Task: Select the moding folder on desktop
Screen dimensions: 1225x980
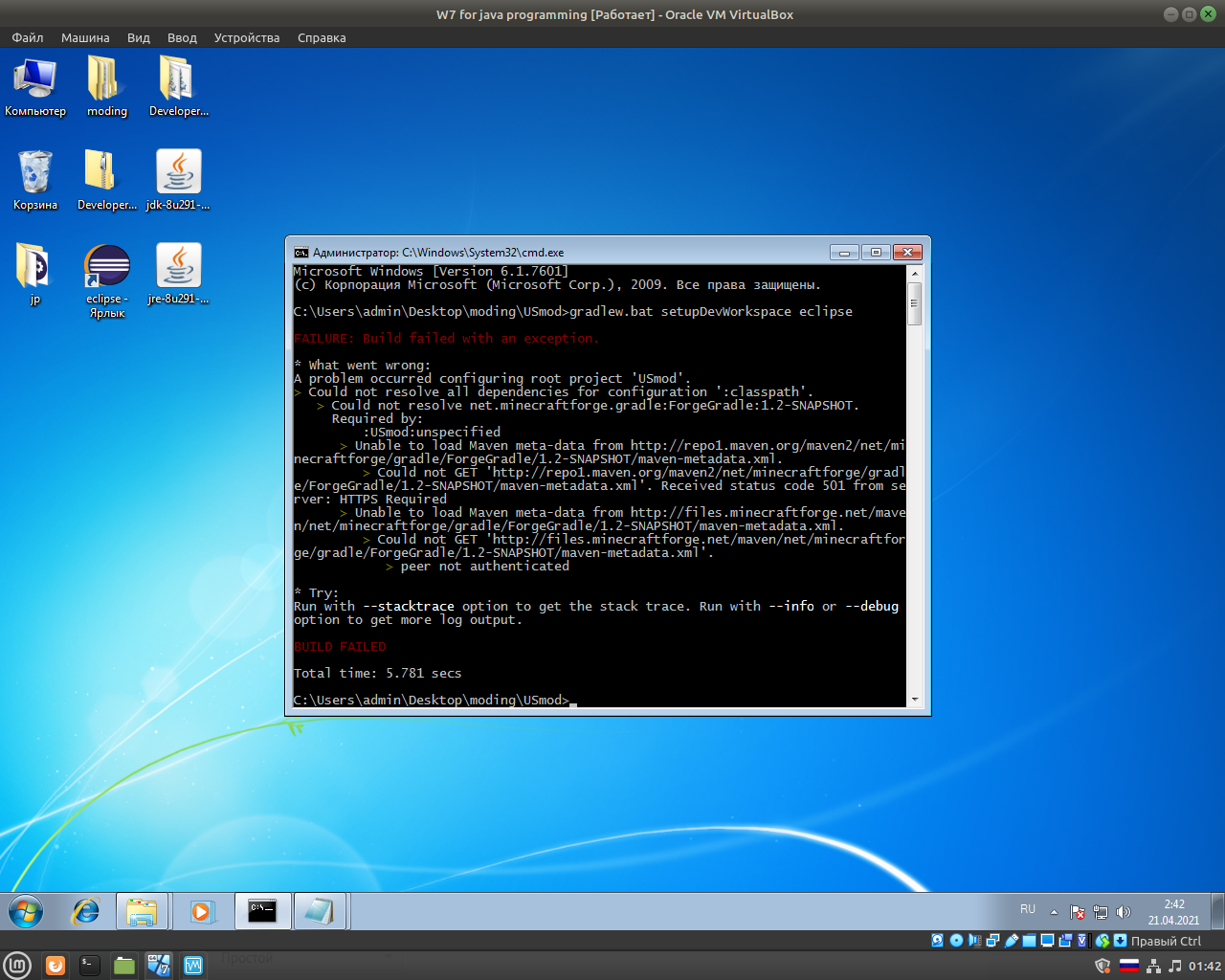Action: coord(107,87)
